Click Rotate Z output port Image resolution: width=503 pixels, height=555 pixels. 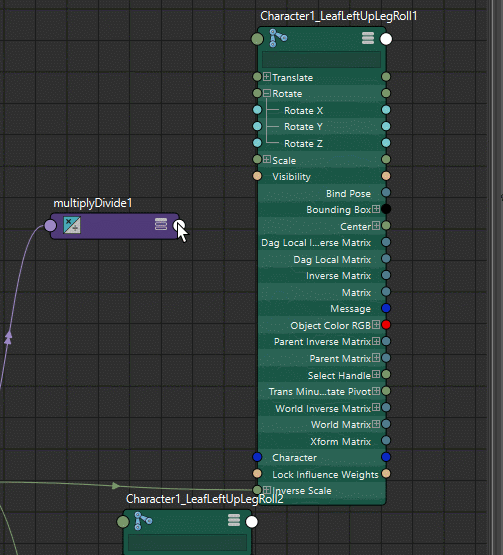(386, 143)
